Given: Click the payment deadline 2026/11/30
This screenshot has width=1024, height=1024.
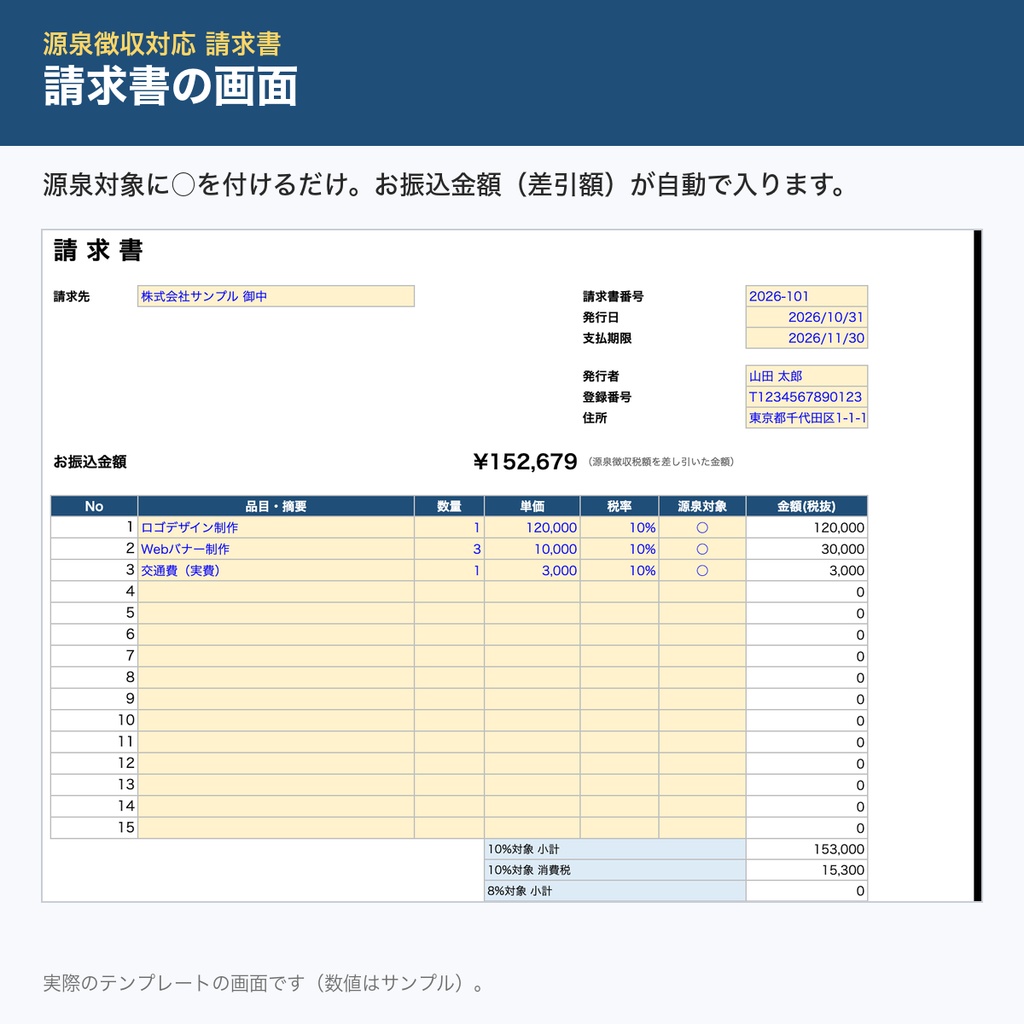Looking at the screenshot, I should [x=807, y=338].
